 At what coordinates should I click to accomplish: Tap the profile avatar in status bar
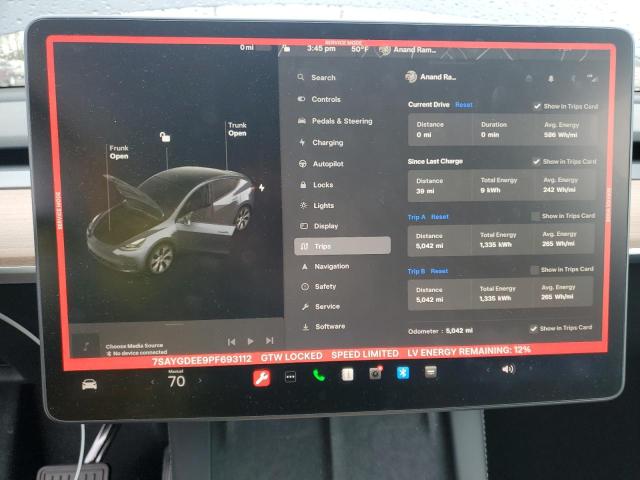384,51
